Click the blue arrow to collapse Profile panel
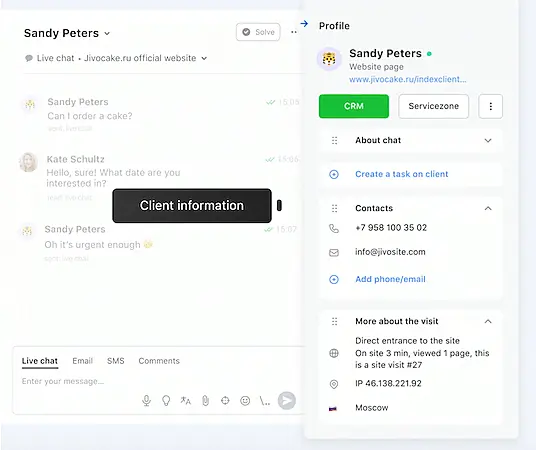This screenshot has width=536, height=450. 304,24
